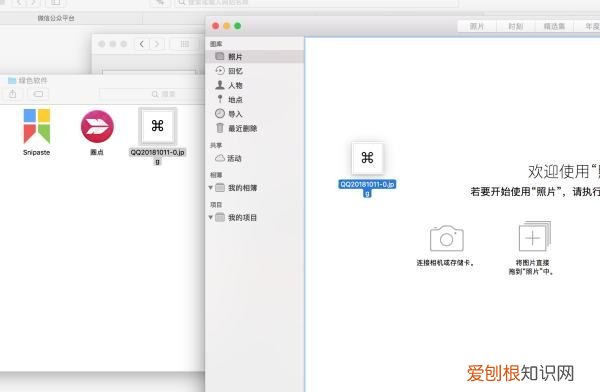Click the Tags button in the 绿色软件 Finder toolbar
Image resolution: width=600 pixels, height=392 pixels.
click(x=38, y=94)
